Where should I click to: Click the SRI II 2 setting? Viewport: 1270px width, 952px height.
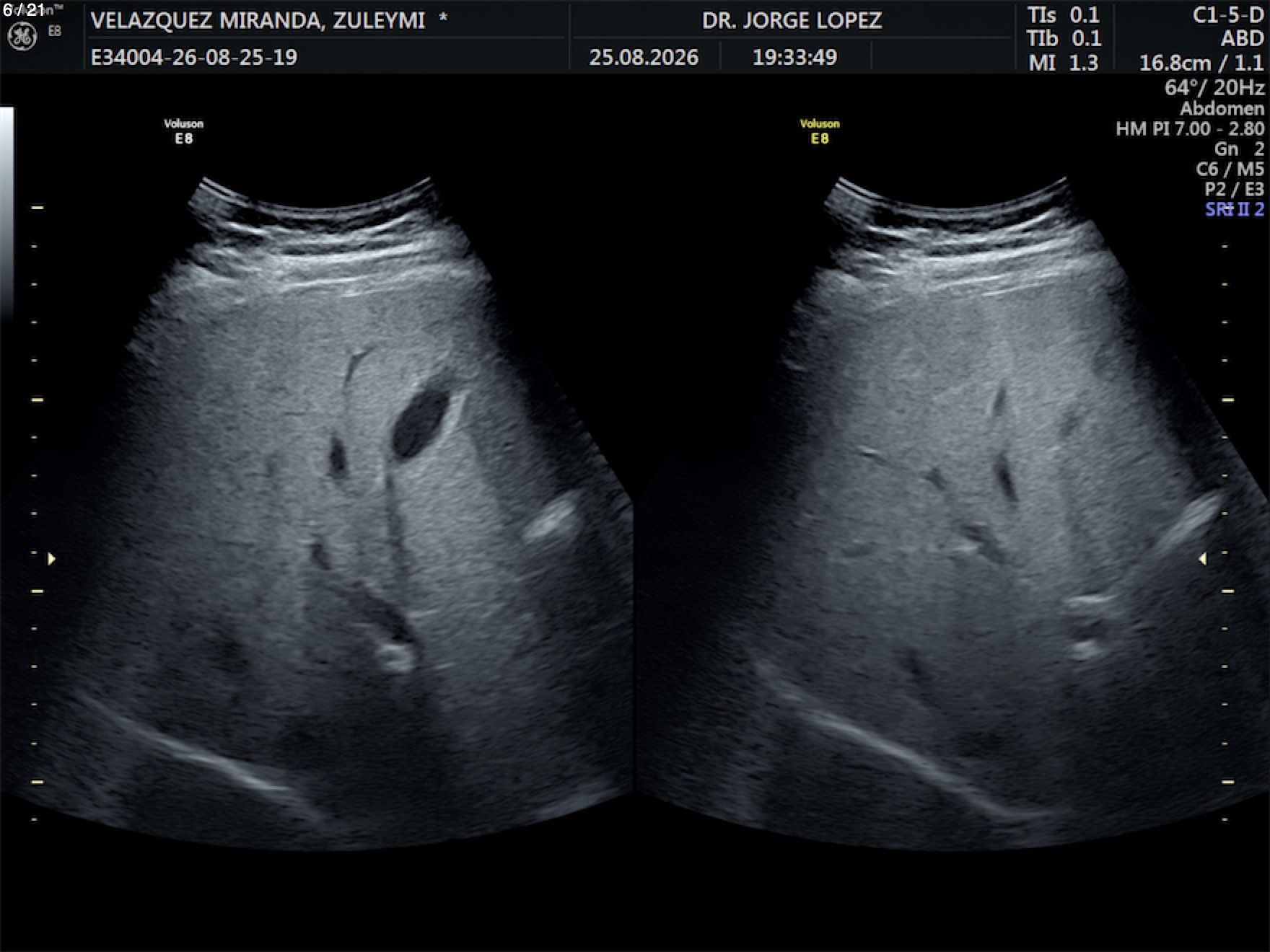coord(1235,209)
